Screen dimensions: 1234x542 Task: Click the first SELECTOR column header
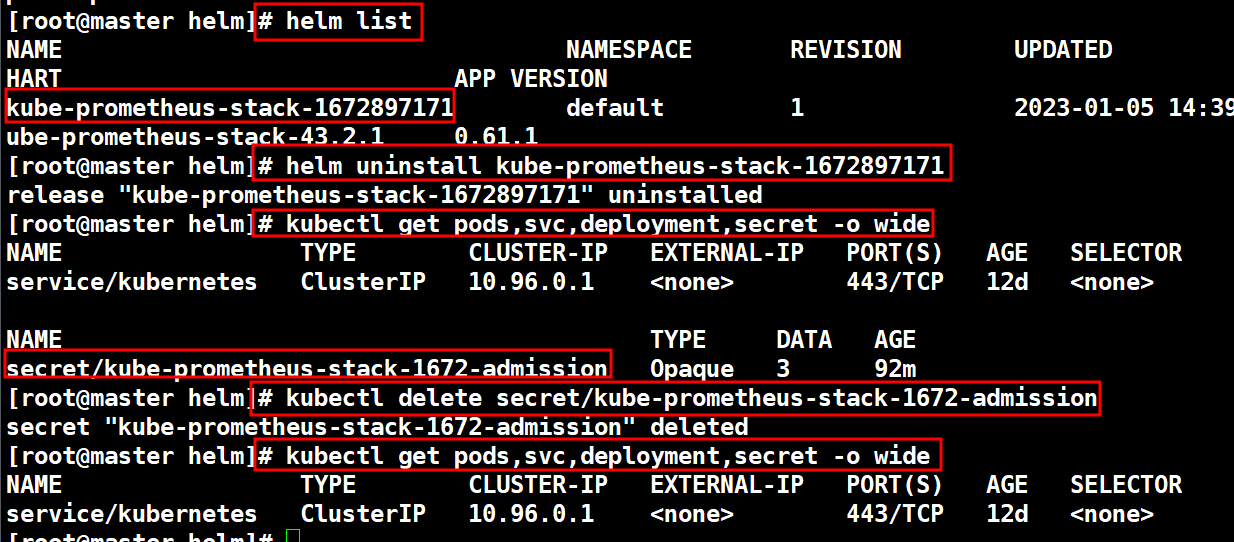point(1126,253)
